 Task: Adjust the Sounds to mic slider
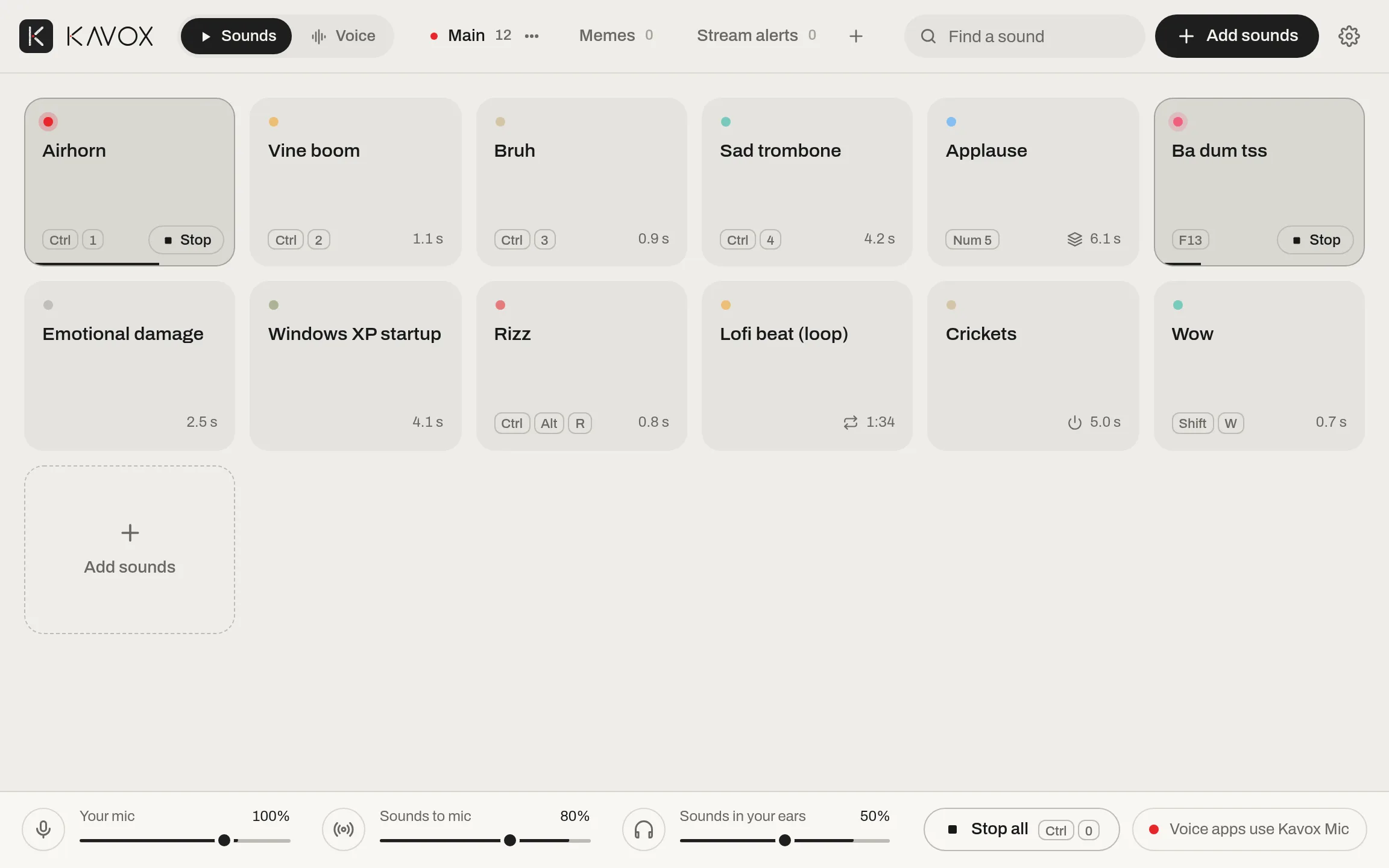pyautogui.click(x=485, y=840)
